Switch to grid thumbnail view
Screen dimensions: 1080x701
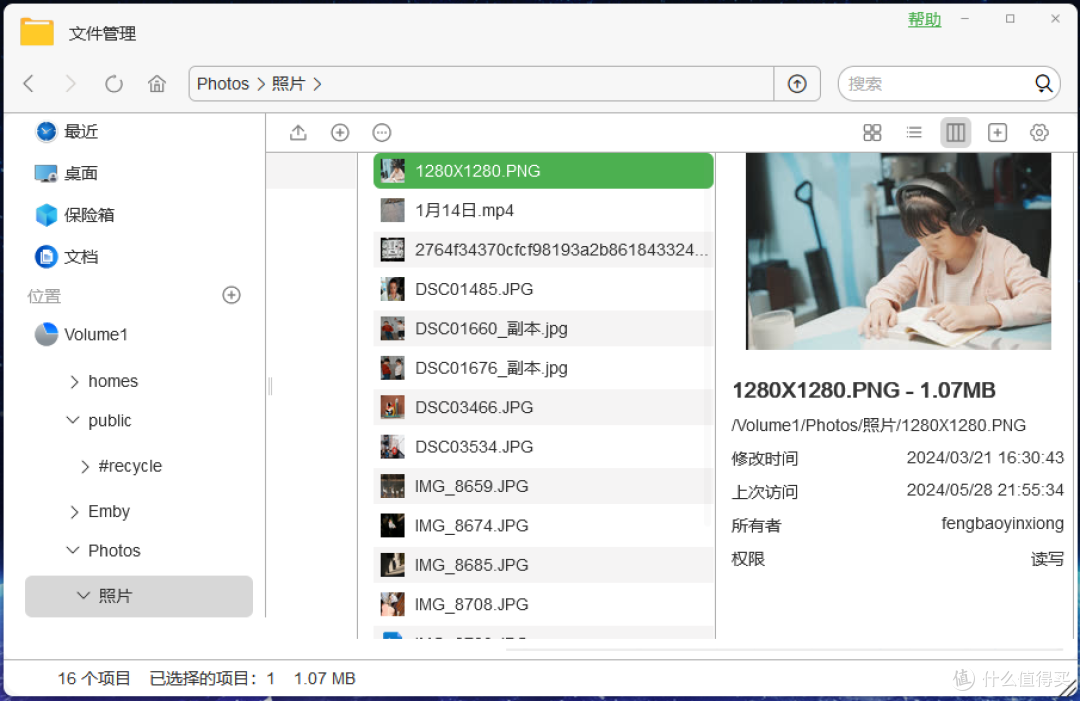872,132
